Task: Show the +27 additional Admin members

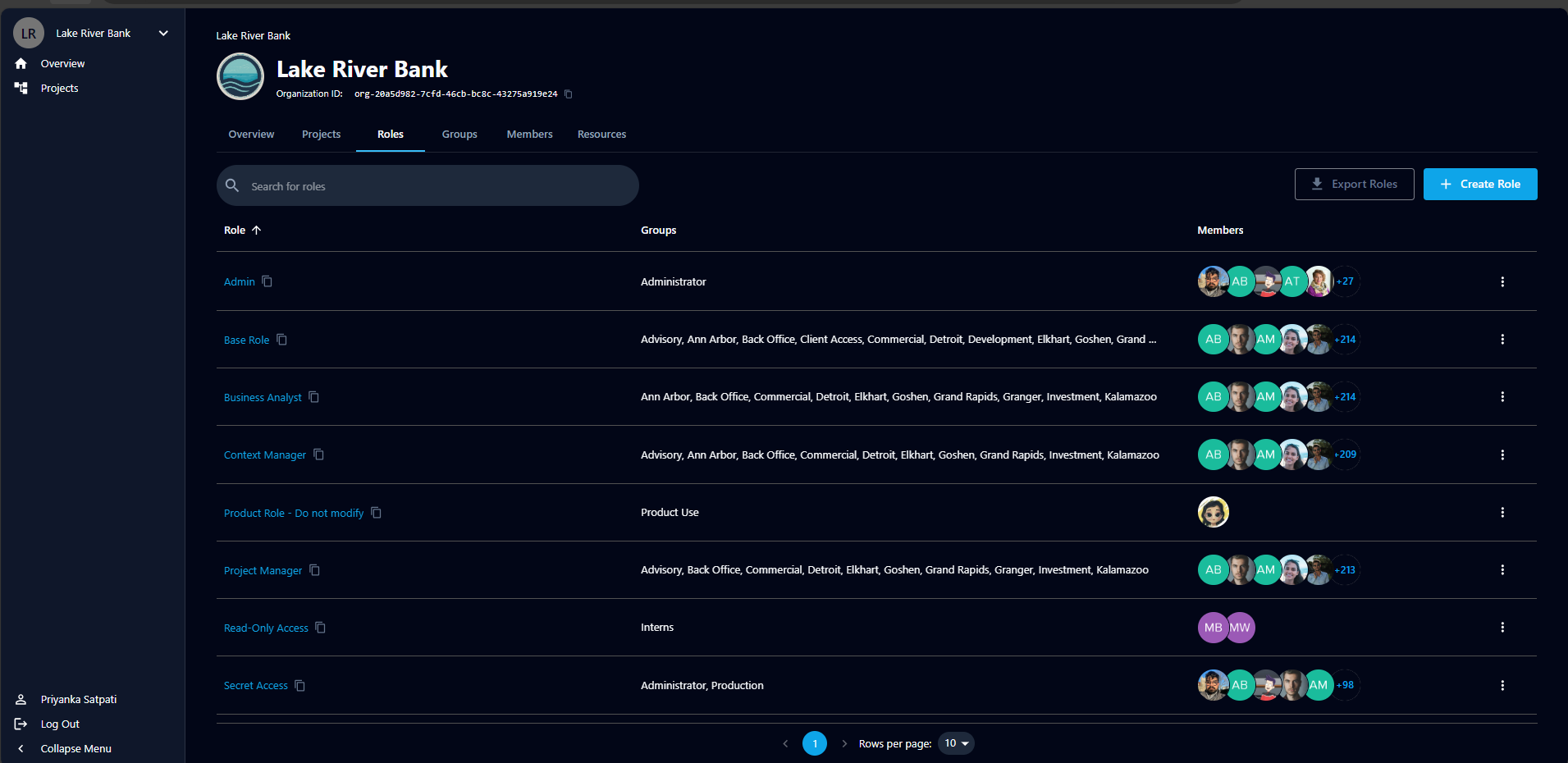Action: (x=1345, y=281)
